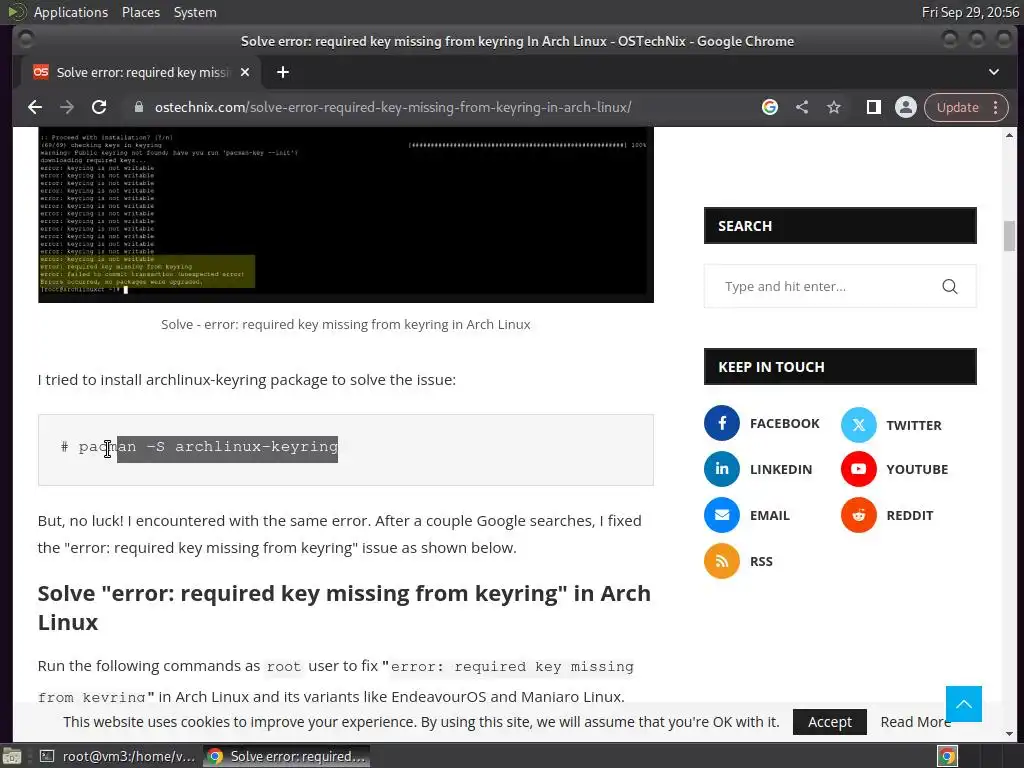Open the YouTube social icon
The width and height of the screenshot is (1024, 768).
pyautogui.click(x=858, y=469)
